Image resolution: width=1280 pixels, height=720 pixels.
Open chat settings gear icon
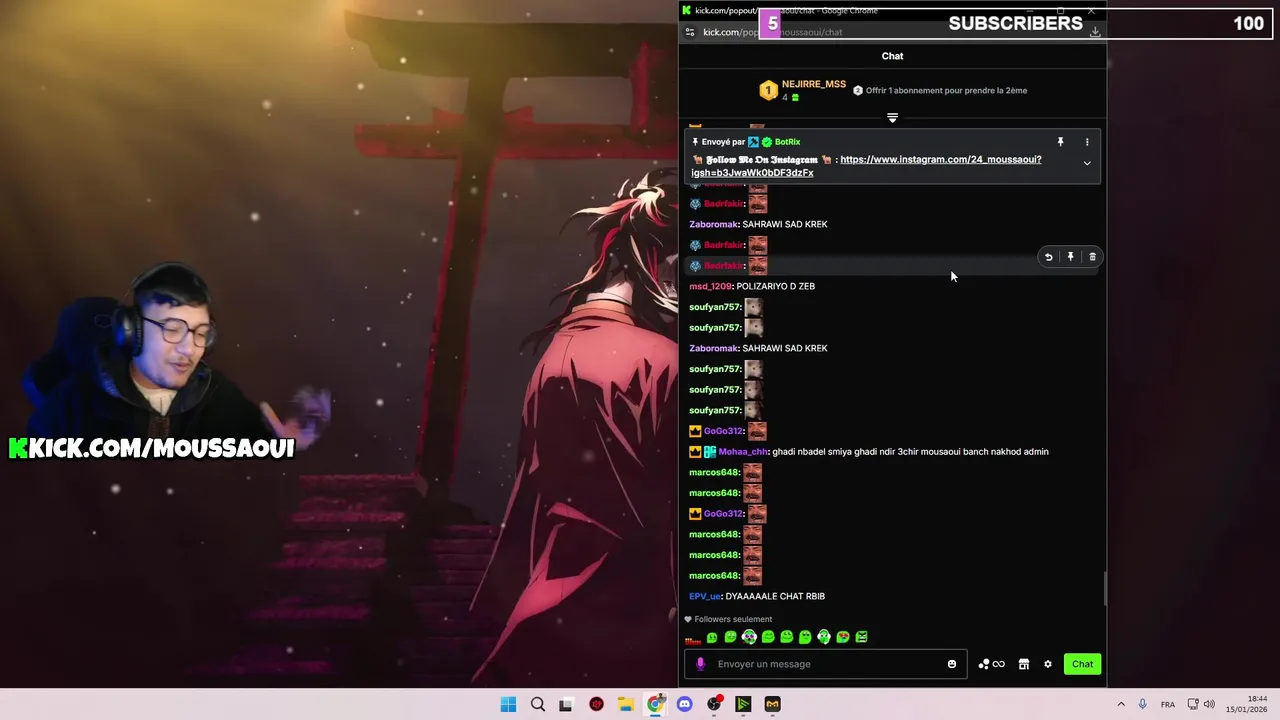pyautogui.click(x=1048, y=664)
